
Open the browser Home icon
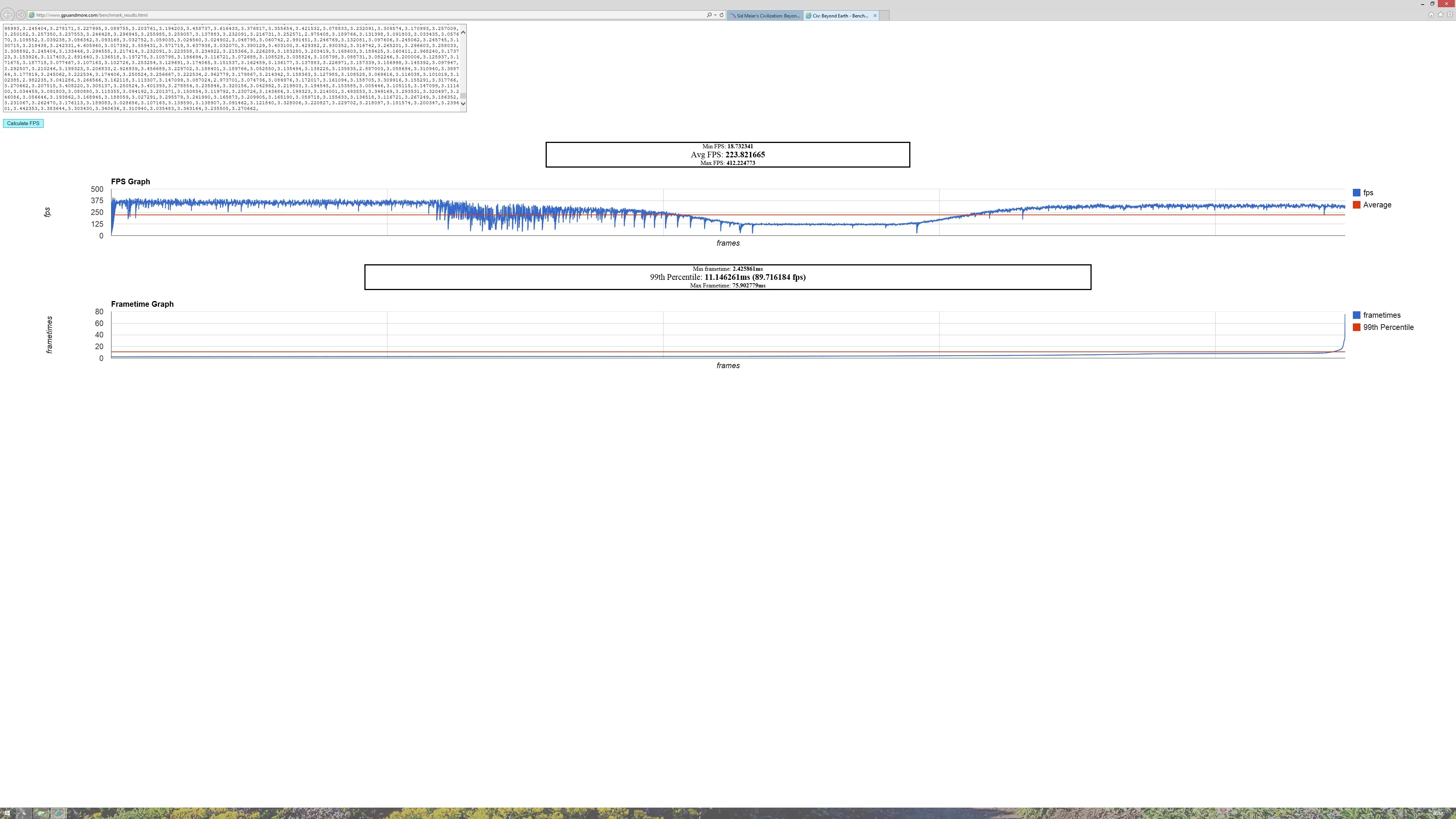coord(1431,15)
